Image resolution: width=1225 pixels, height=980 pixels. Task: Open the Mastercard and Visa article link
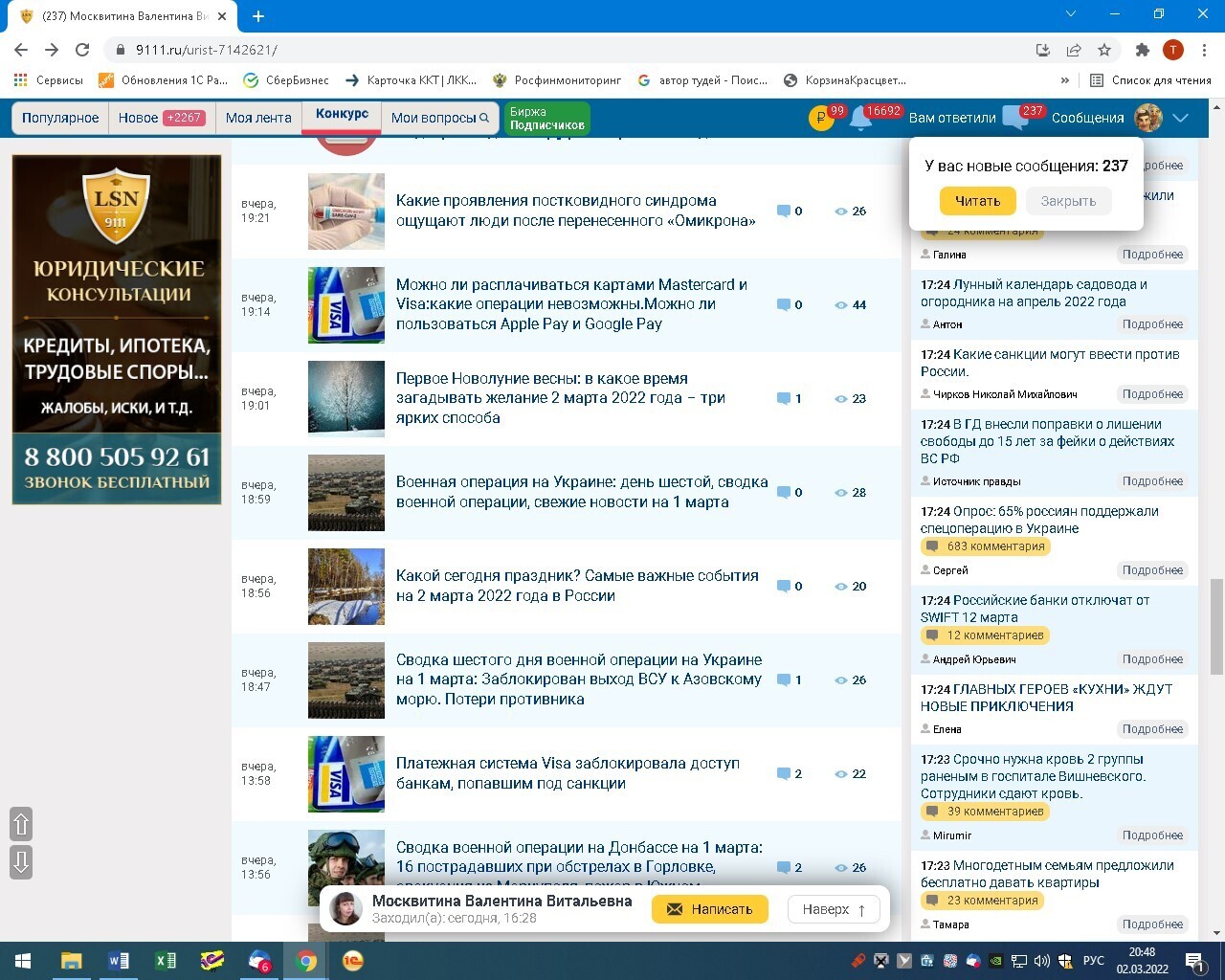pyautogui.click(x=571, y=304)
